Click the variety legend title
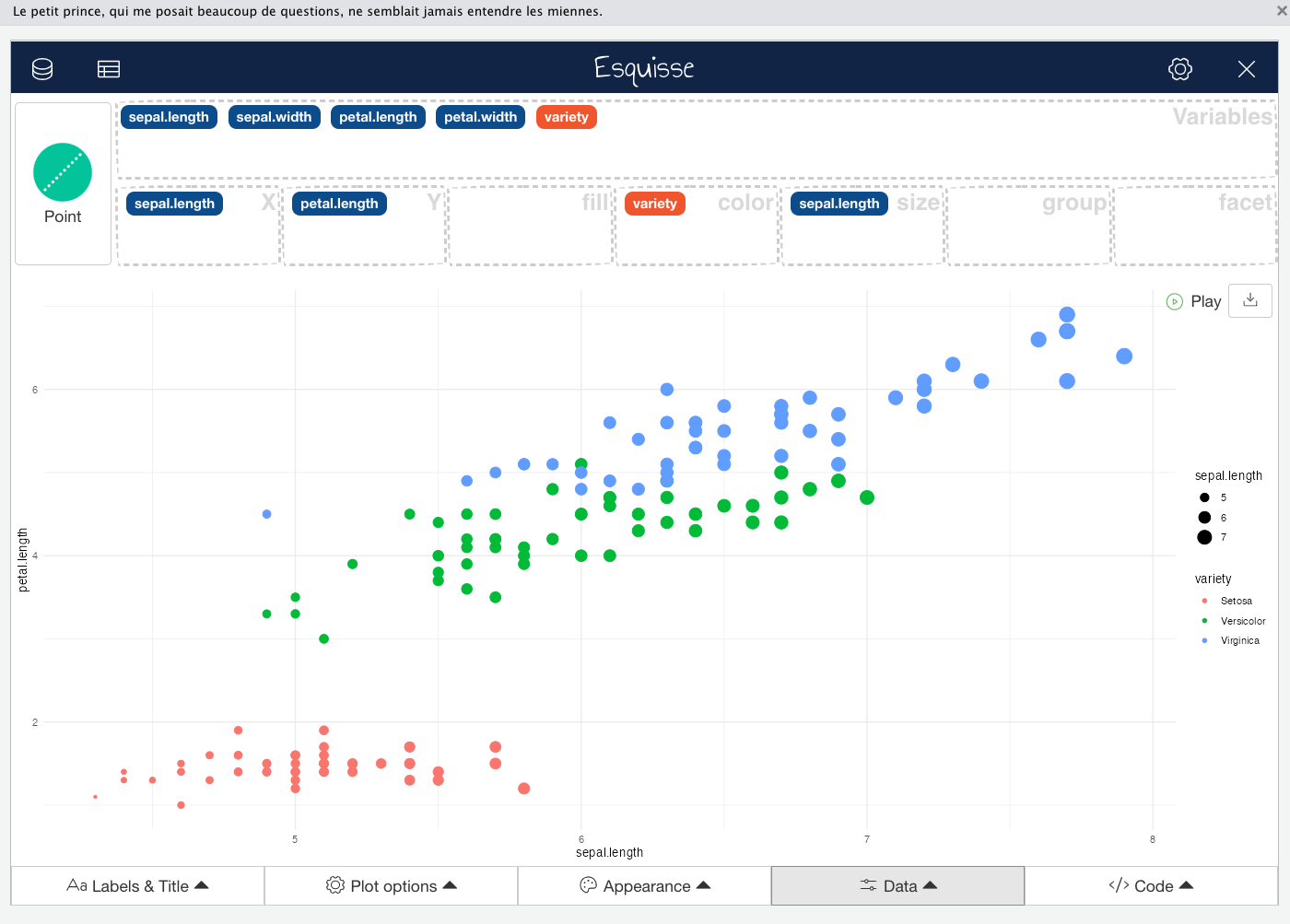Viewport: 1290px width, 924px height. [1213, 579]
